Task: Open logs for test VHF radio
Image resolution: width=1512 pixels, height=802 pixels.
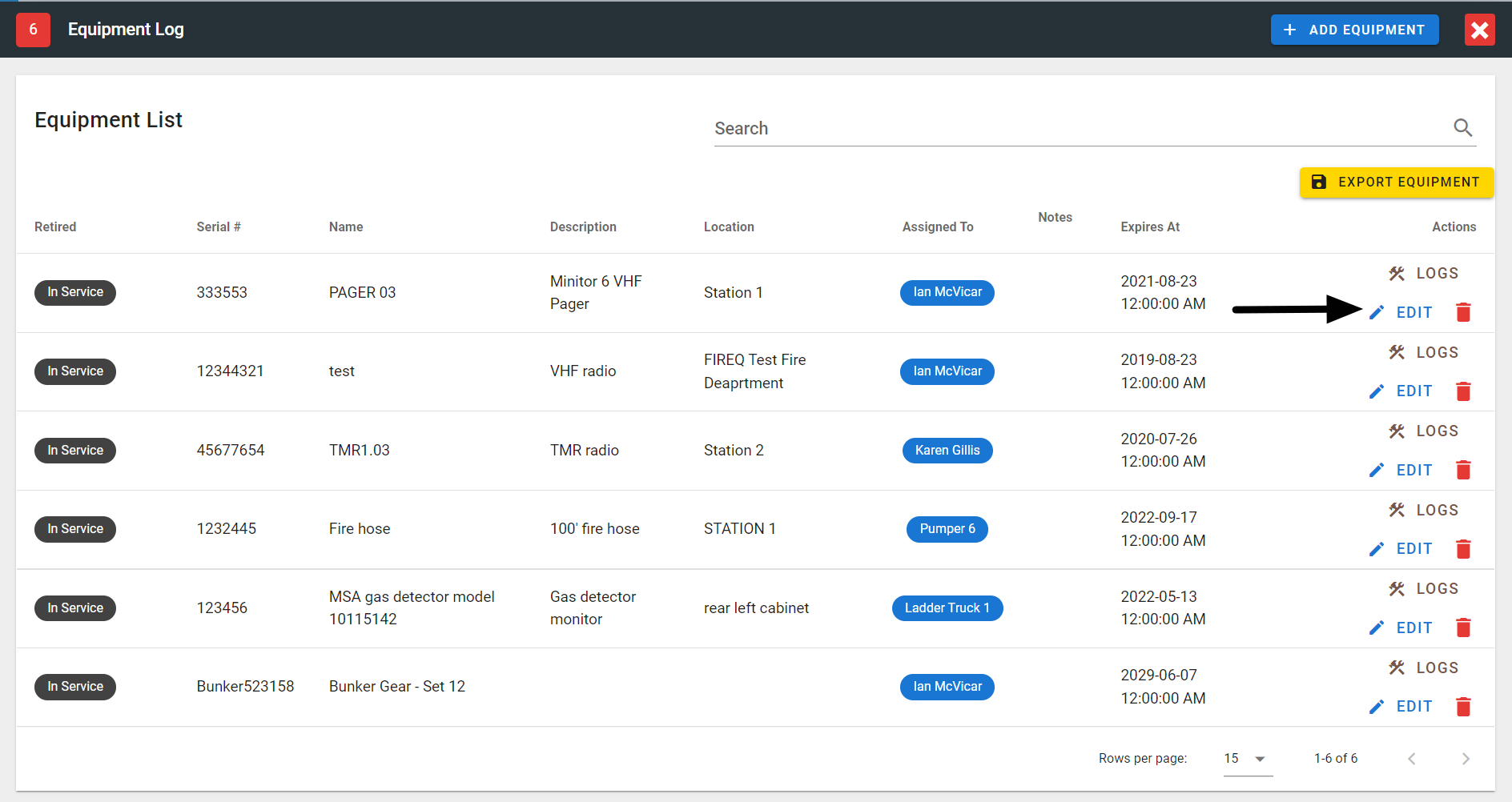Action: tap(1424, 352)
